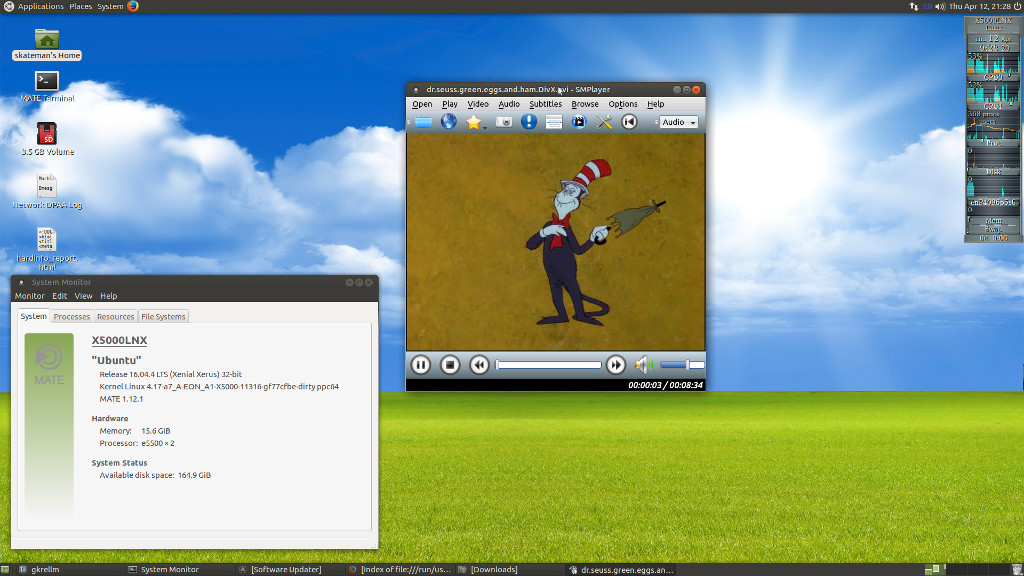Viewport: 1024px width, 576px height.
Task: Click the Open URL globe icon
Action: point(449,122)
